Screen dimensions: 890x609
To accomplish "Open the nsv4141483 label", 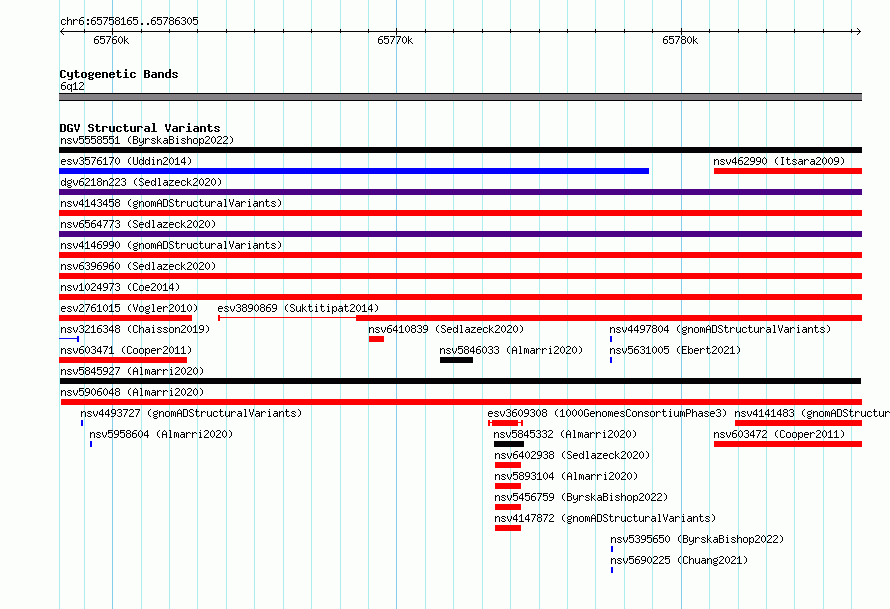I will pos(812,413).
